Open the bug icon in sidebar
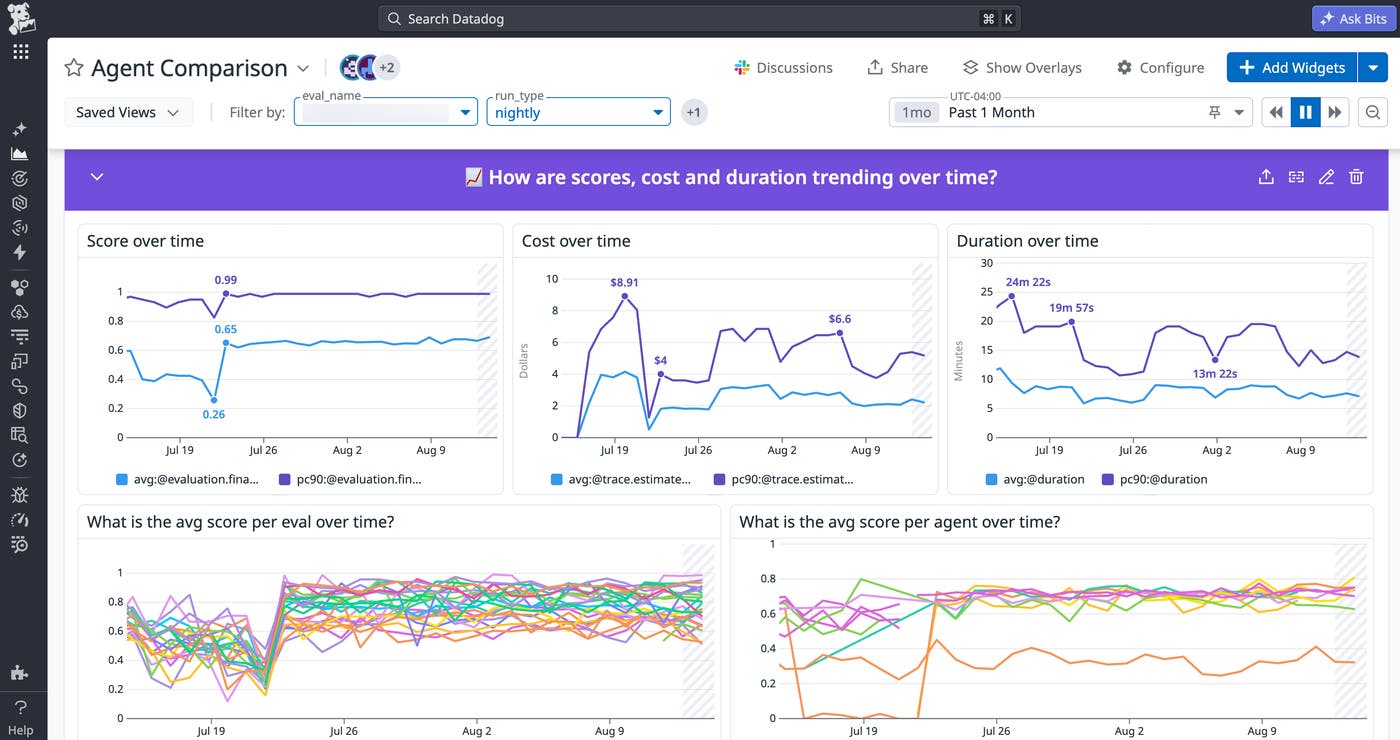The width and height of the screenshot is (1400, 740). (x=20, y=495)
